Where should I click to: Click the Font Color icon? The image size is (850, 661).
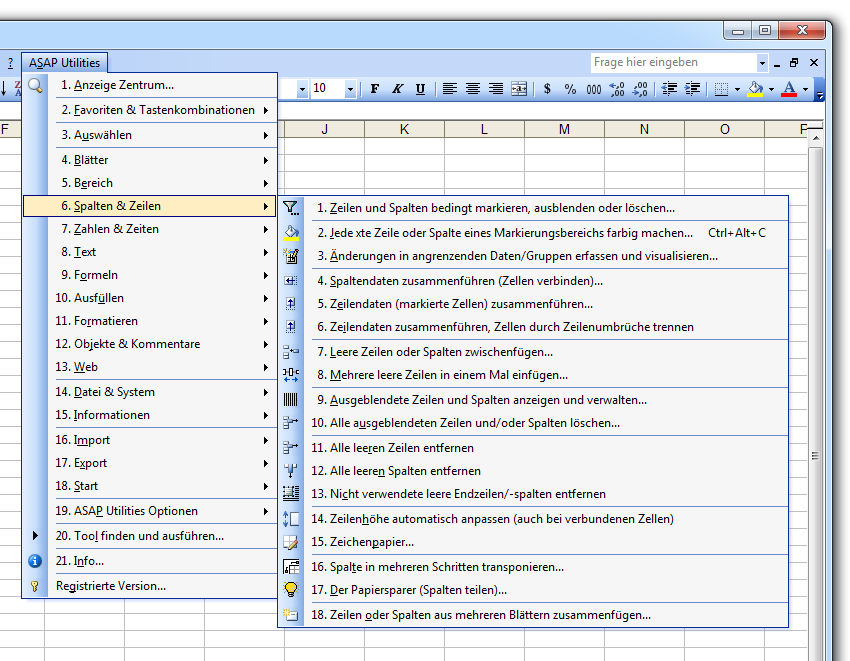point(790,89)
